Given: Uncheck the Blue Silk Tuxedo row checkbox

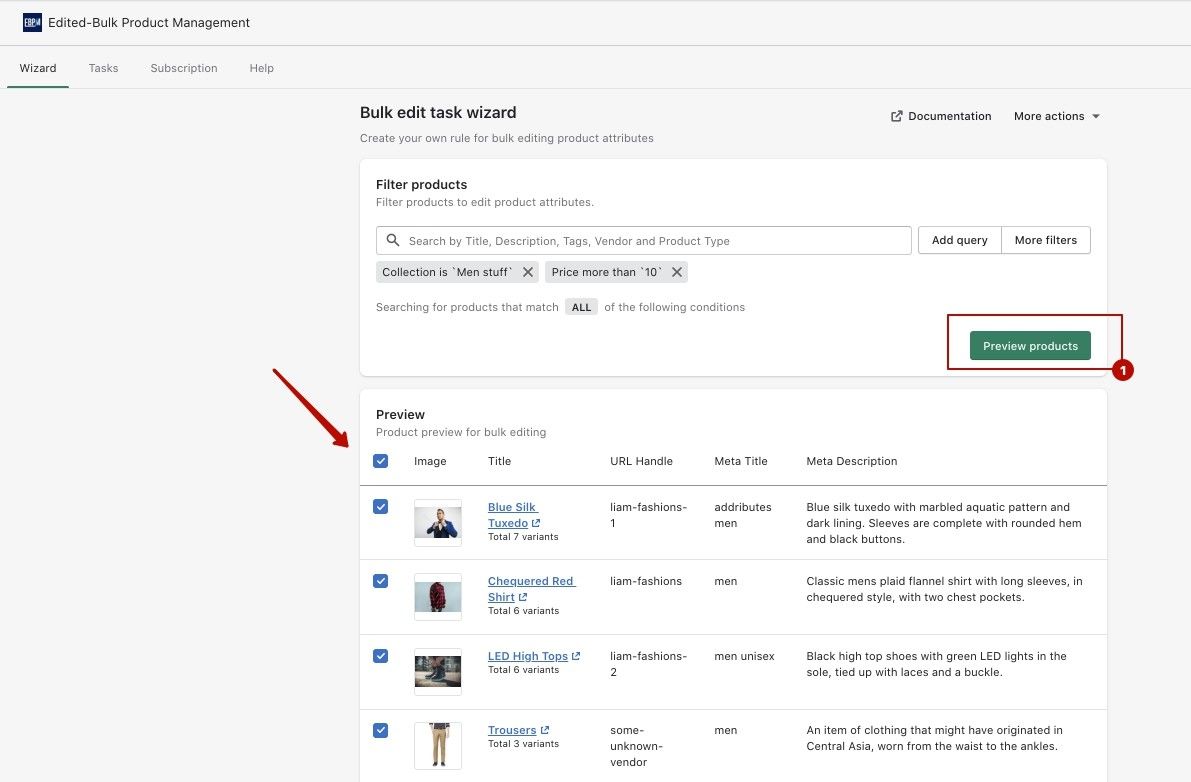Looking at the screenshot, I should (x=381, y=506).
